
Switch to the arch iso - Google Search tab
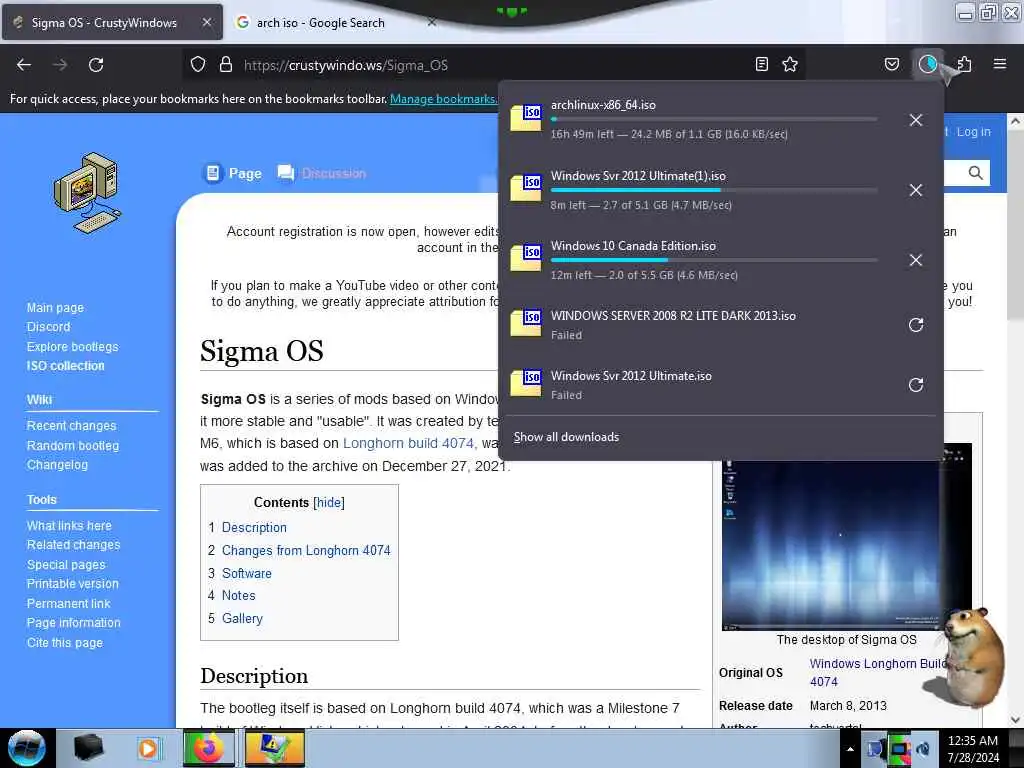[x=320, y=23]
